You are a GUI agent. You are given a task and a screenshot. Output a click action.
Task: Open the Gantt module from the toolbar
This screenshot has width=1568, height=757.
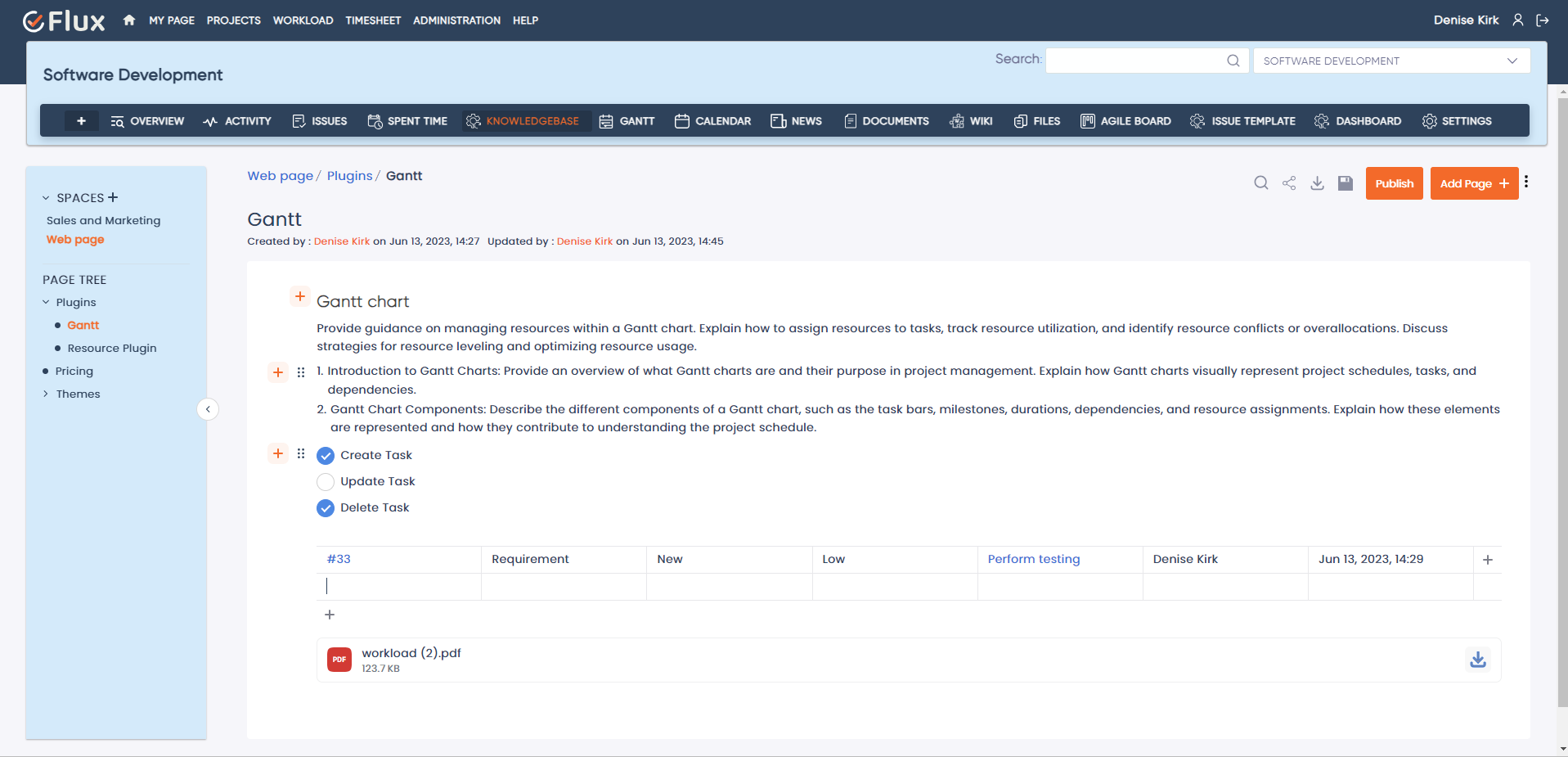(627, 120)
